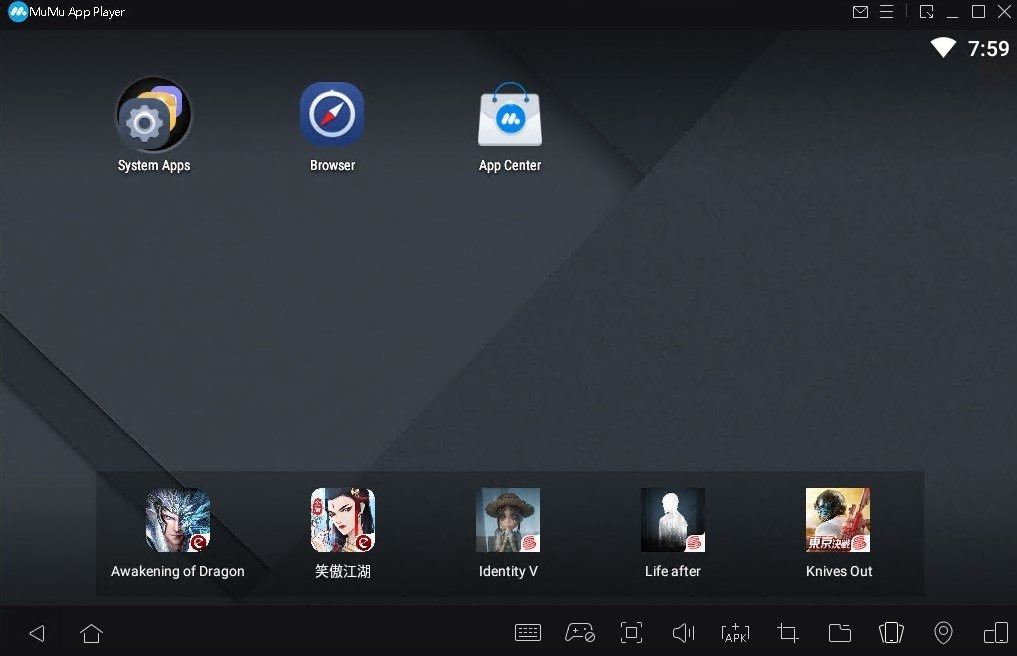Open the App Center
1017x656 pixels.
(x=510, y=114)
